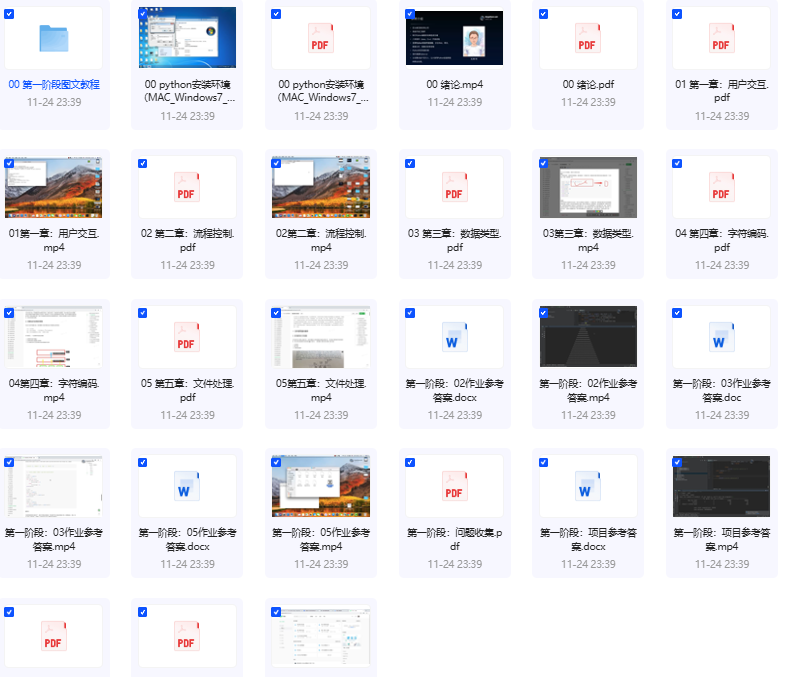Select the thumbnail for 第一阶段：05作业参考答案.mp4
Viewport: 808px width, 677px height.
click(321, 486)
